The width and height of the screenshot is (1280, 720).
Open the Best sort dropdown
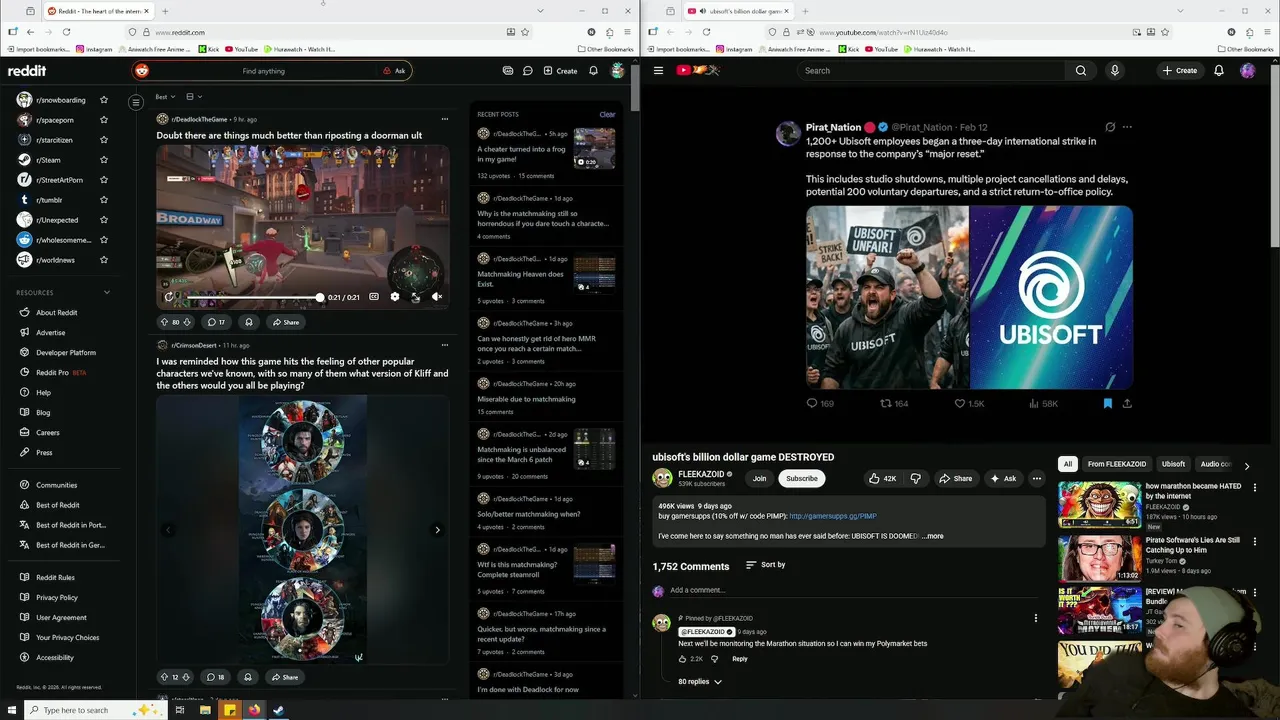(x=165, y=97)
